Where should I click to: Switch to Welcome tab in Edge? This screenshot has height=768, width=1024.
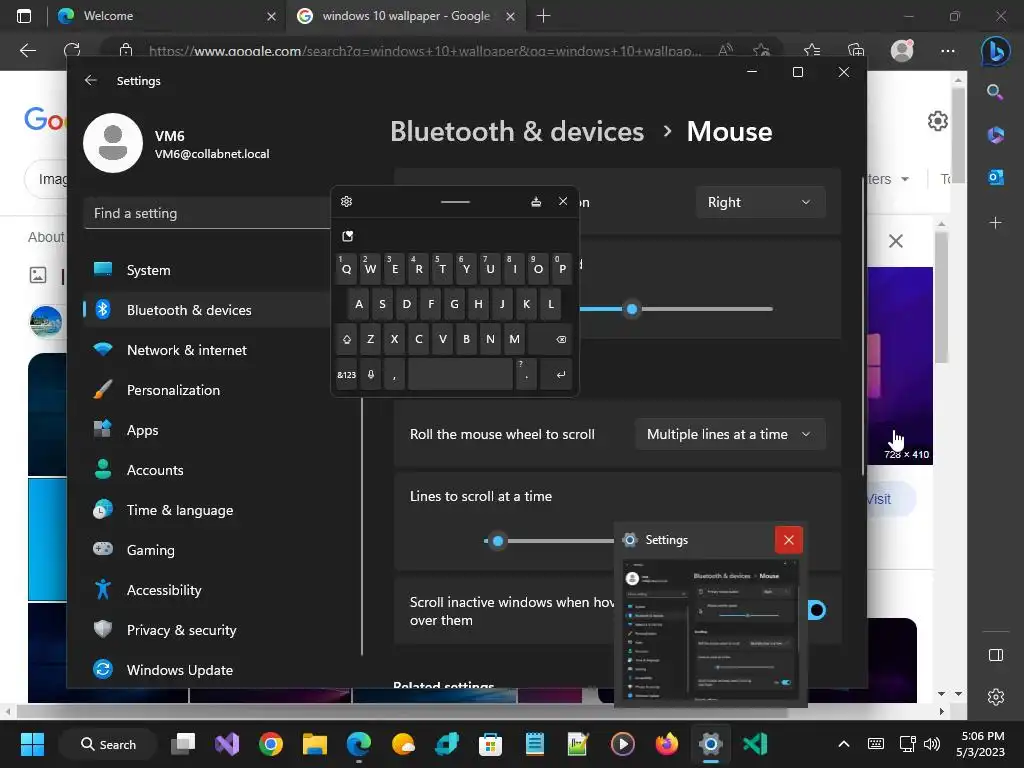pos(167,16)
